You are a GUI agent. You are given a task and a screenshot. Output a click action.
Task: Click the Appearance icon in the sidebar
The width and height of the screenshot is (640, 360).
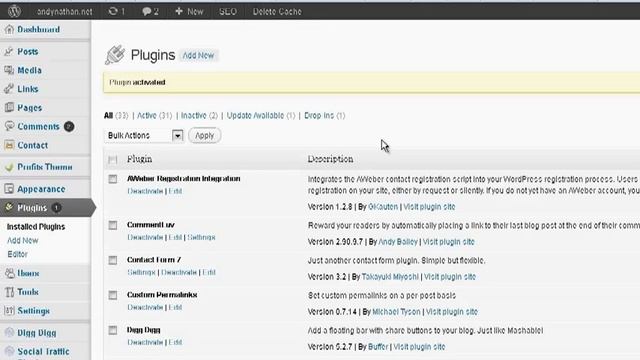pyautogui.click(x=9, y=189)
